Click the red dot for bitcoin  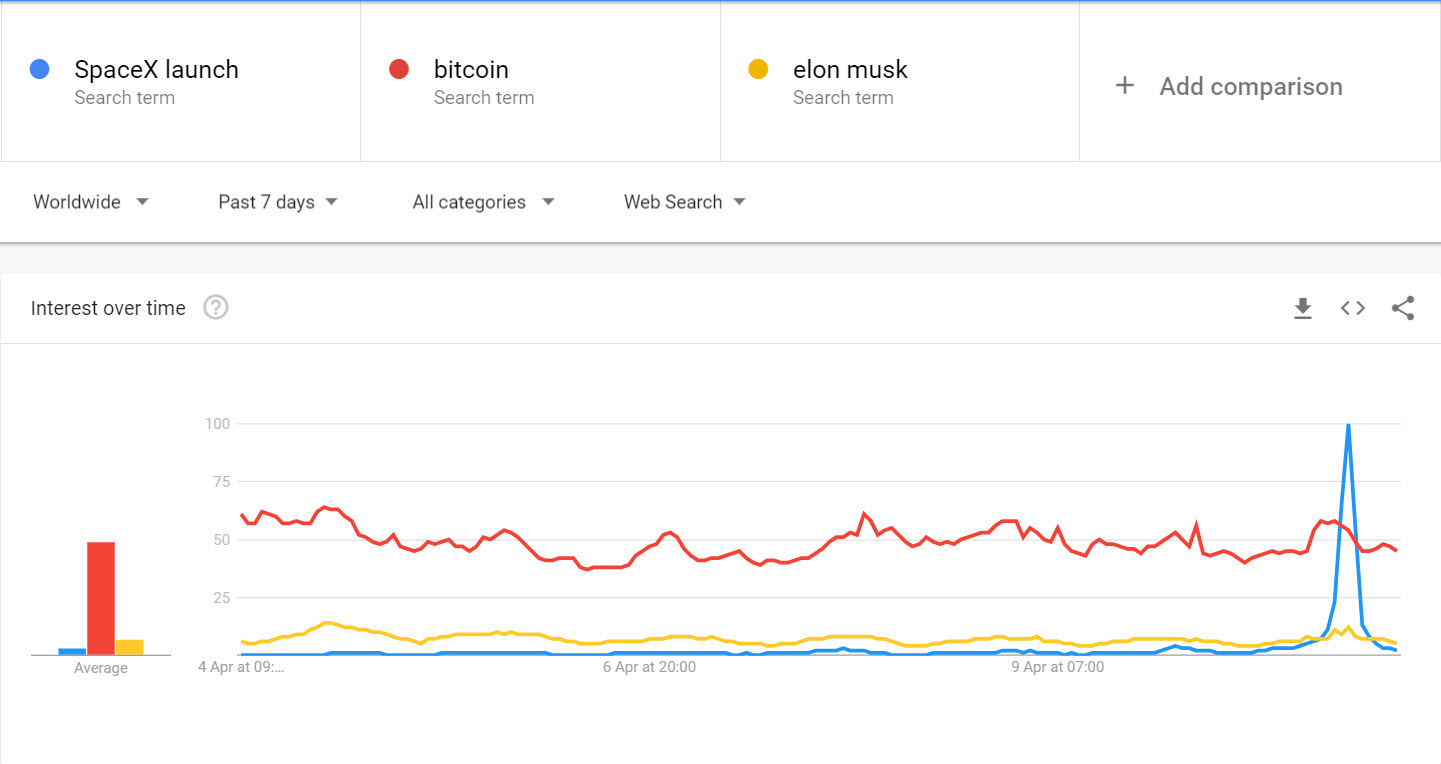[x=399, y=69]
